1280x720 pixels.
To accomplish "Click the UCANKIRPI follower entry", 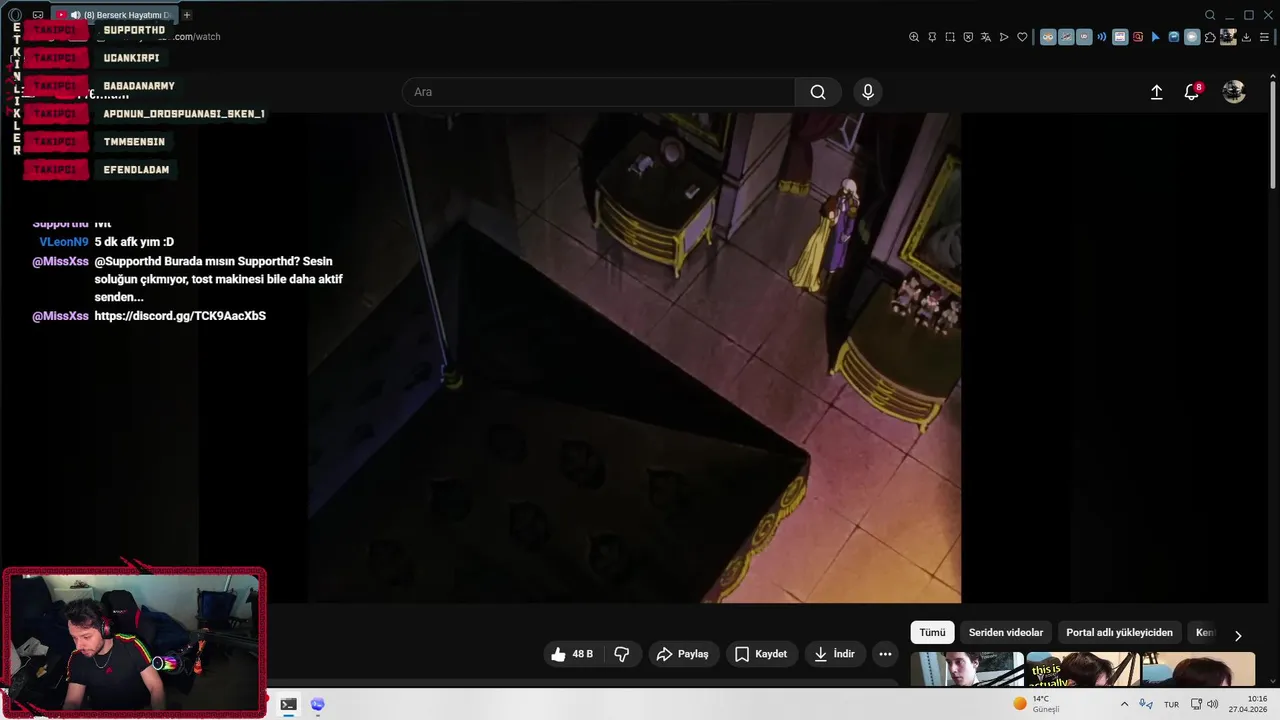I will 131,58.
